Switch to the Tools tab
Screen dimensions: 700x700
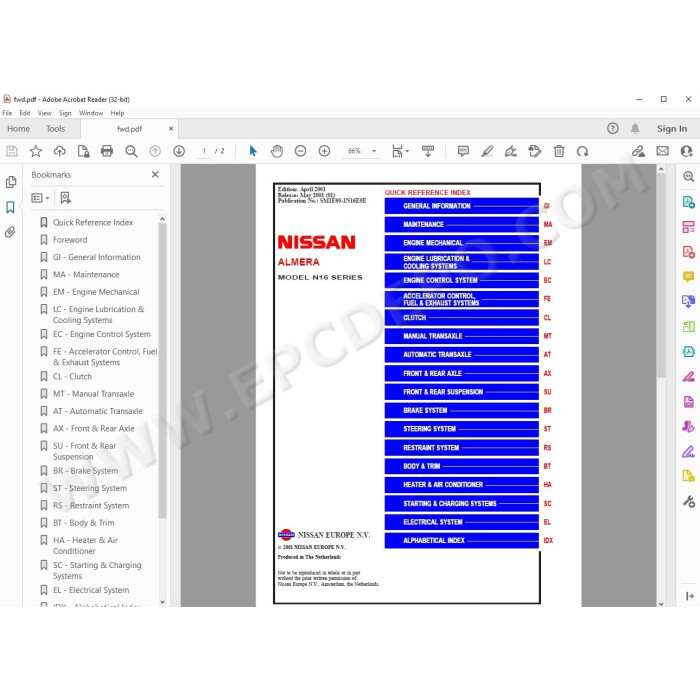coord(55,129)
